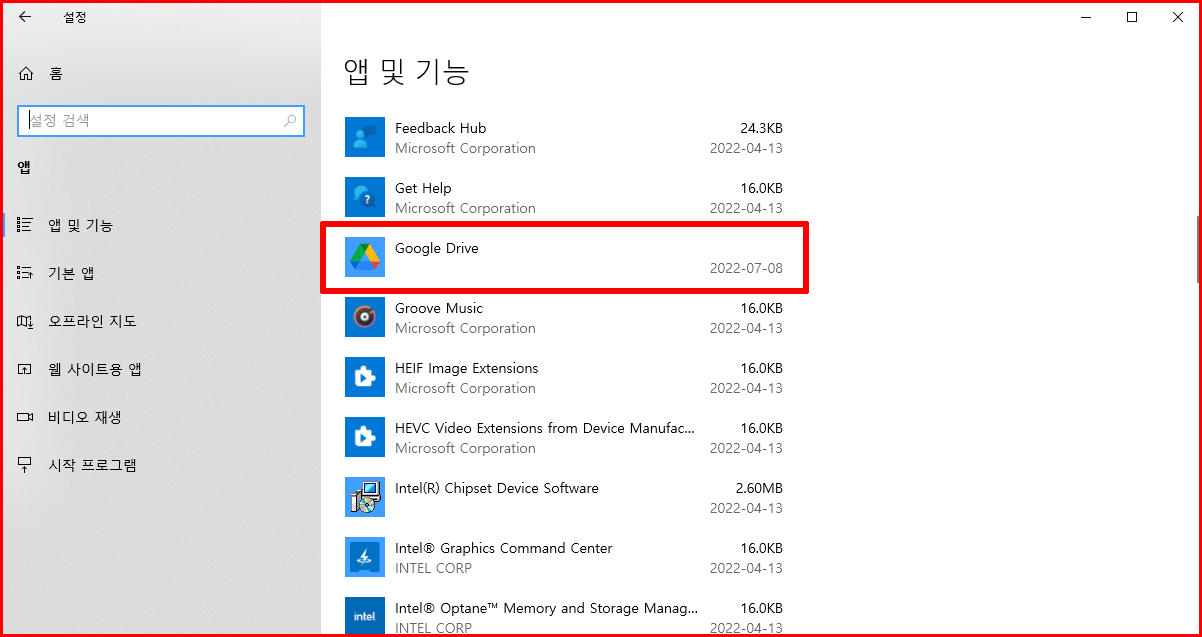Select HEVC Video Extensions from Device entry
The width and height of the screenshot is (1202, 637).
click(545, 428)
